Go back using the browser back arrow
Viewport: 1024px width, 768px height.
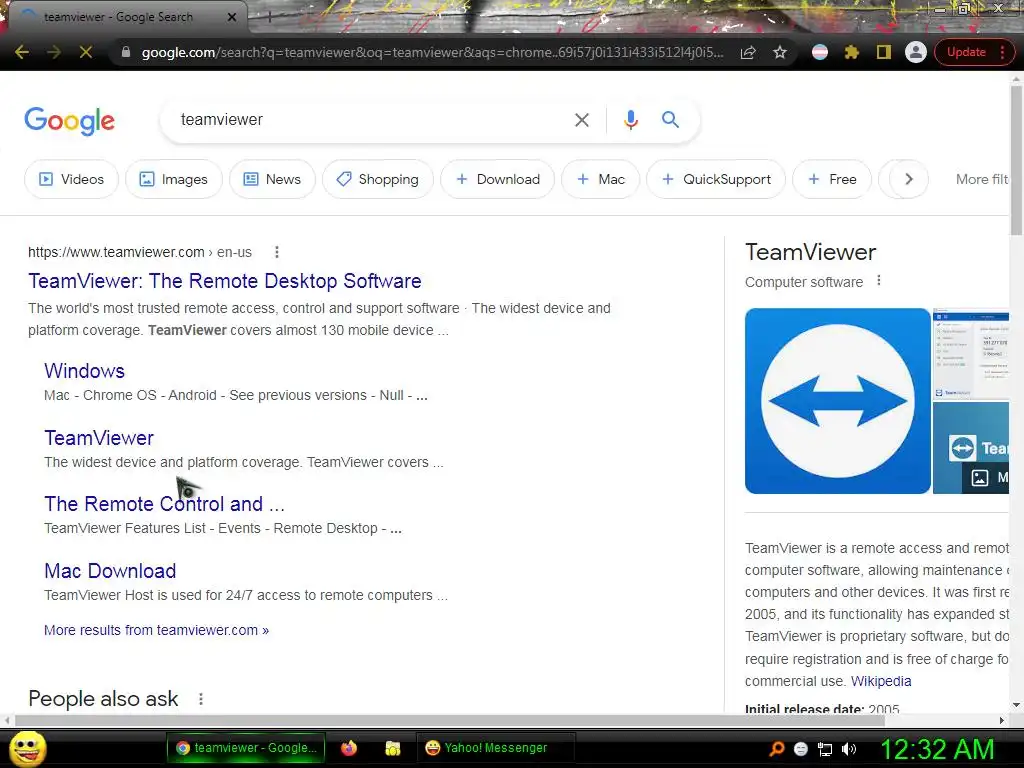22,52
